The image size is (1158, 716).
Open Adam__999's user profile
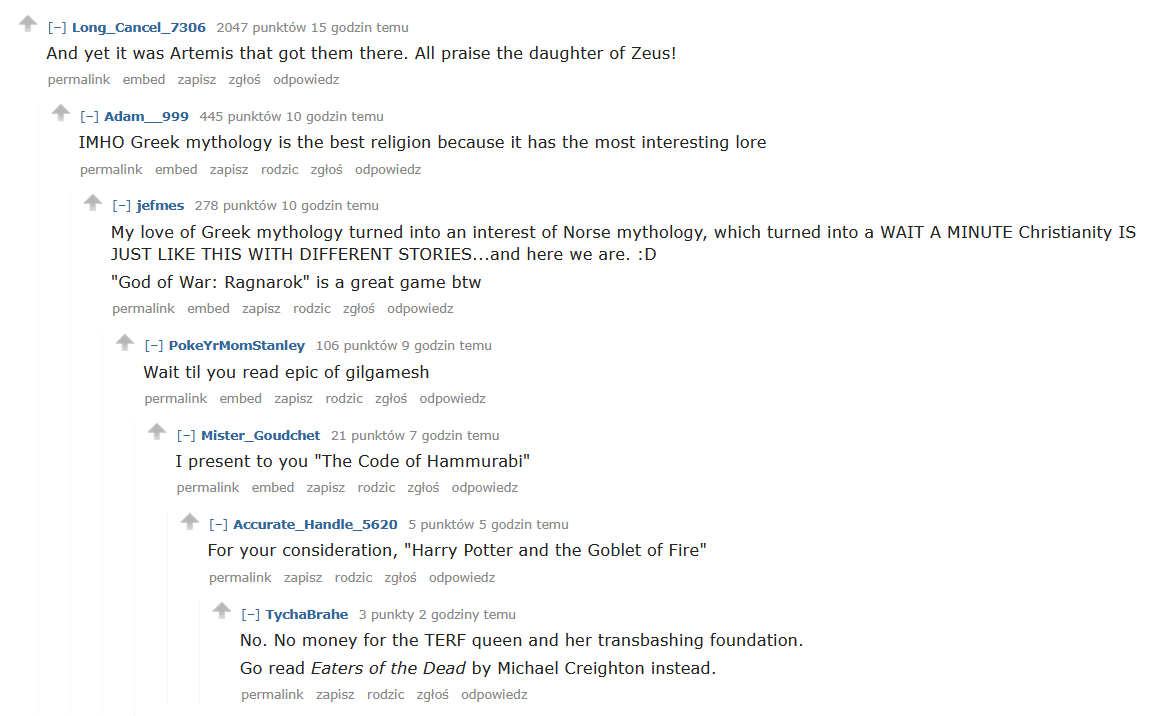coord(146,117)
